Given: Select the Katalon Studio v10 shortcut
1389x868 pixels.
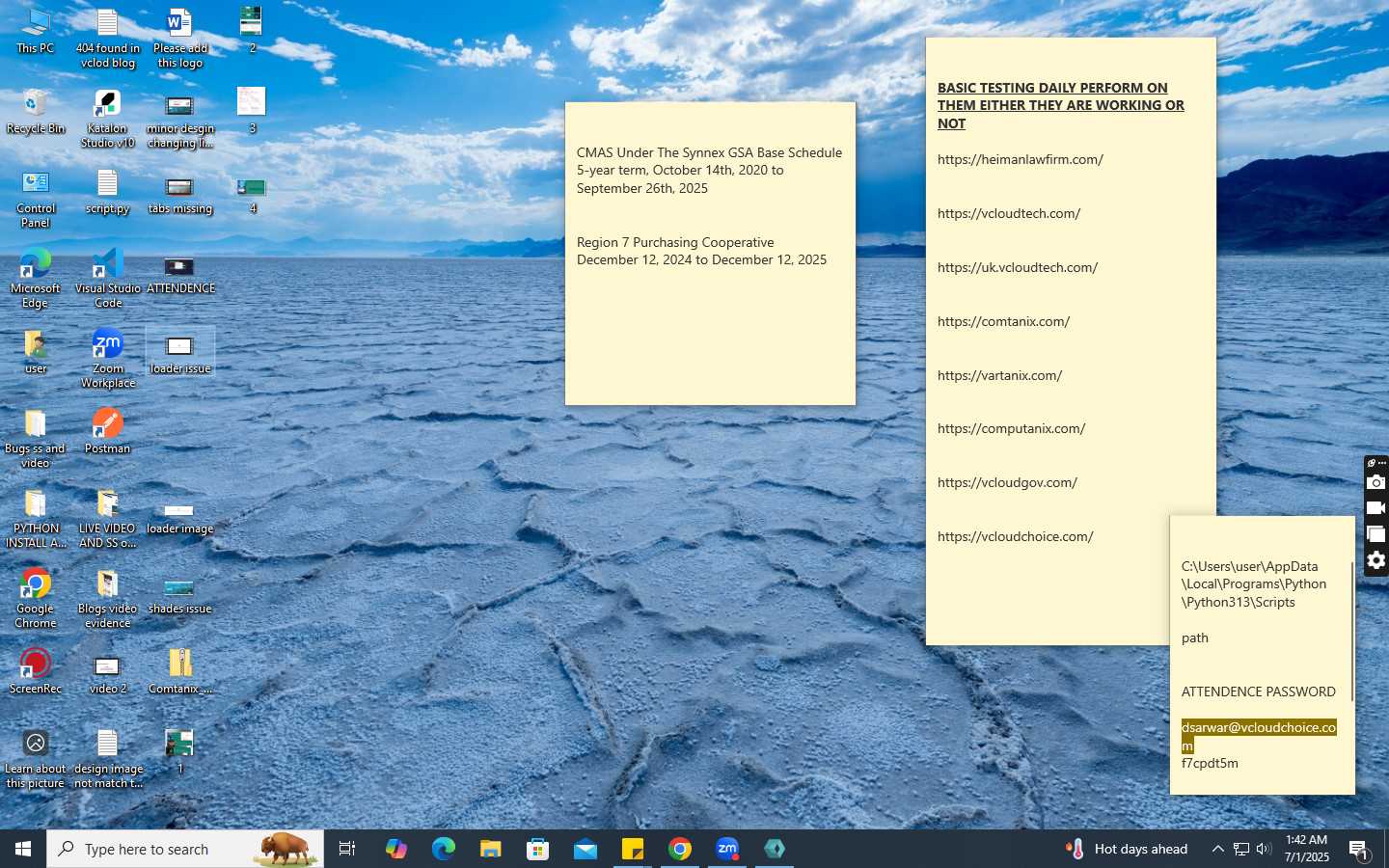Looking at the screenshot, I should click(108, 119).
